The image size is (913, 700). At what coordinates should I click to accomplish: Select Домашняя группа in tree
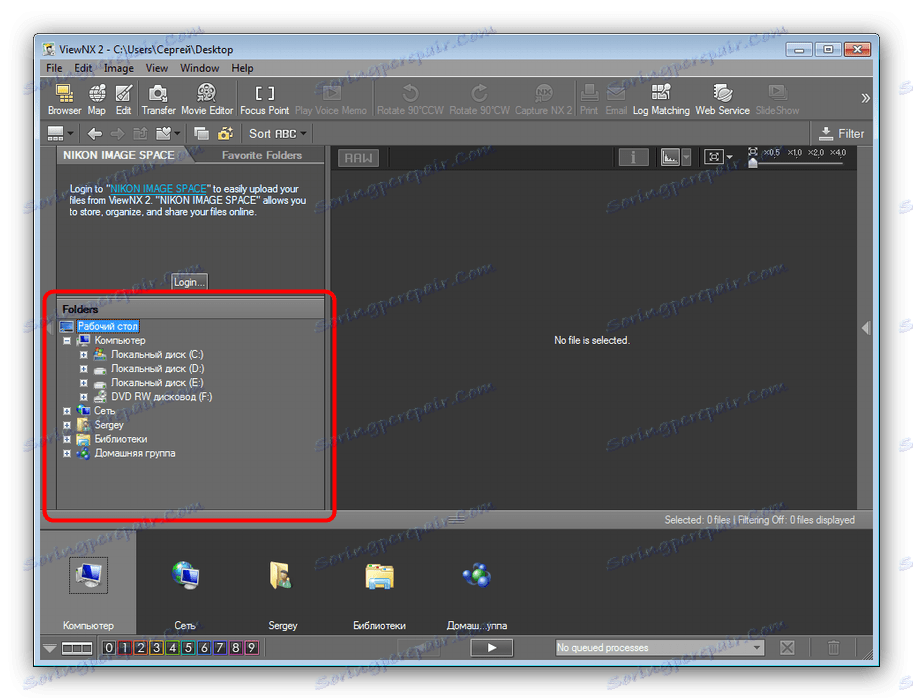click(135, 453)
